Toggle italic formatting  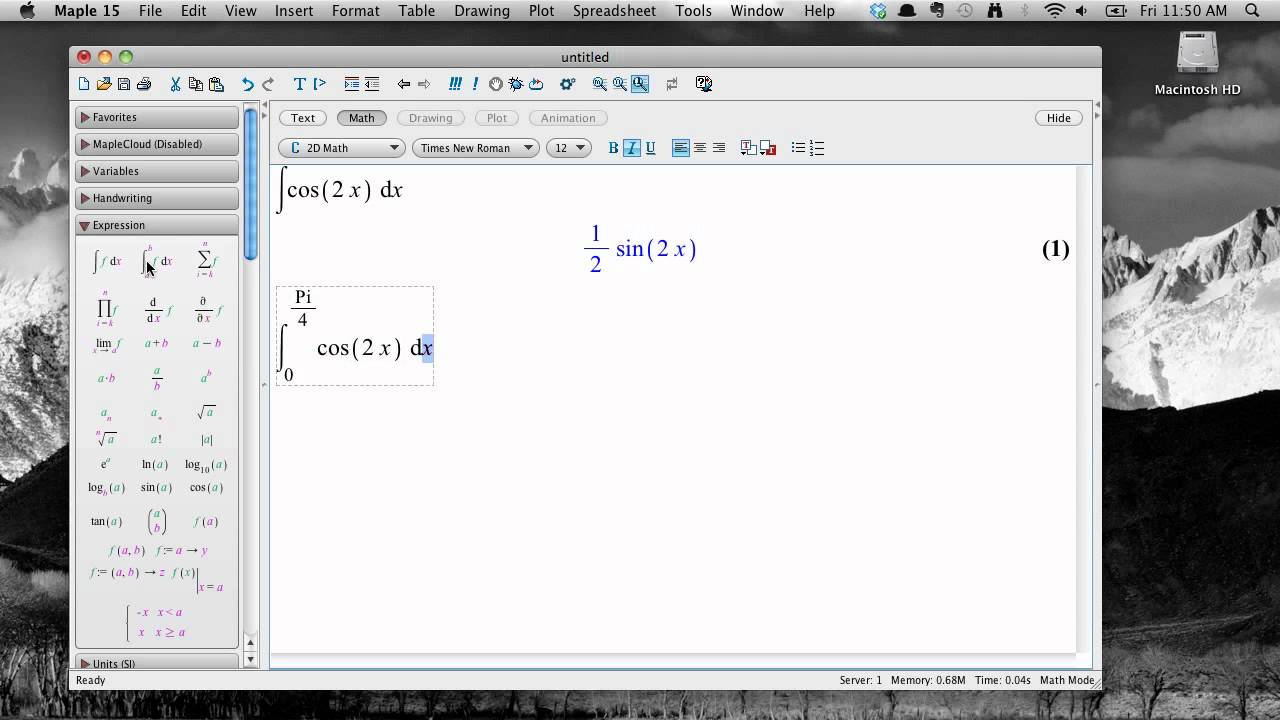[632, 148]
